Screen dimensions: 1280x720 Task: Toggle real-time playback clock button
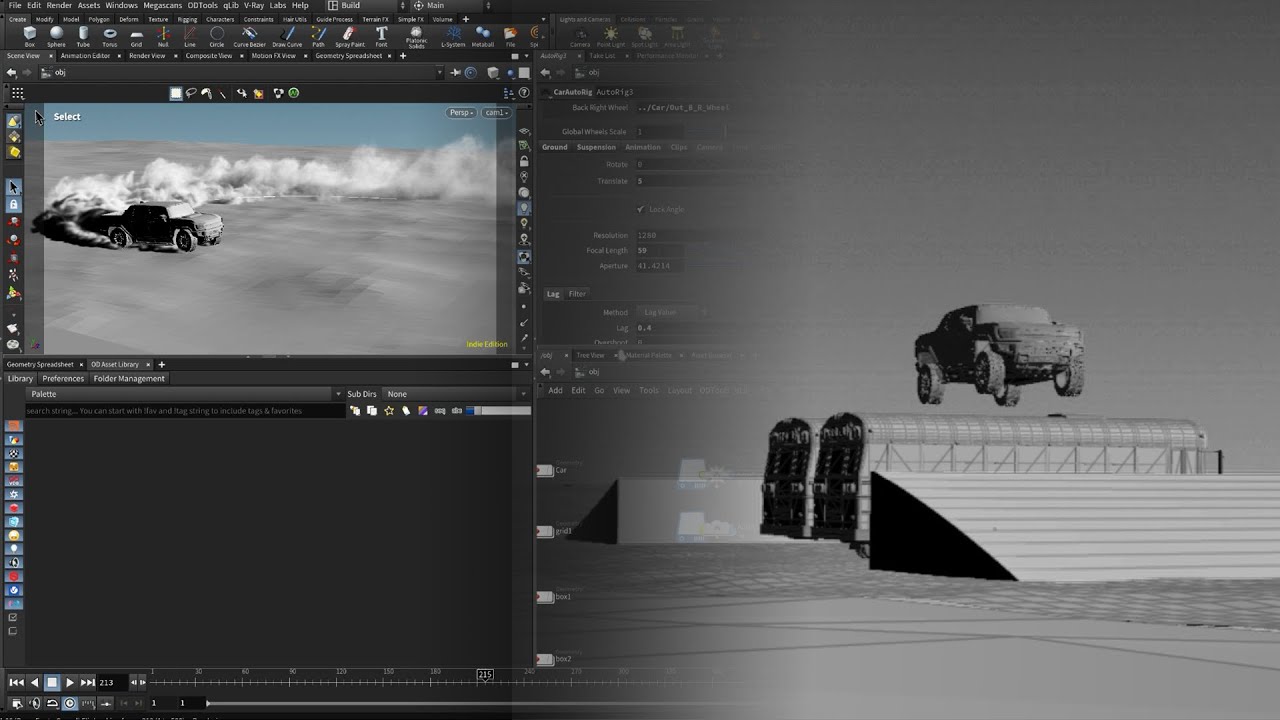click(x=70, y=703)
